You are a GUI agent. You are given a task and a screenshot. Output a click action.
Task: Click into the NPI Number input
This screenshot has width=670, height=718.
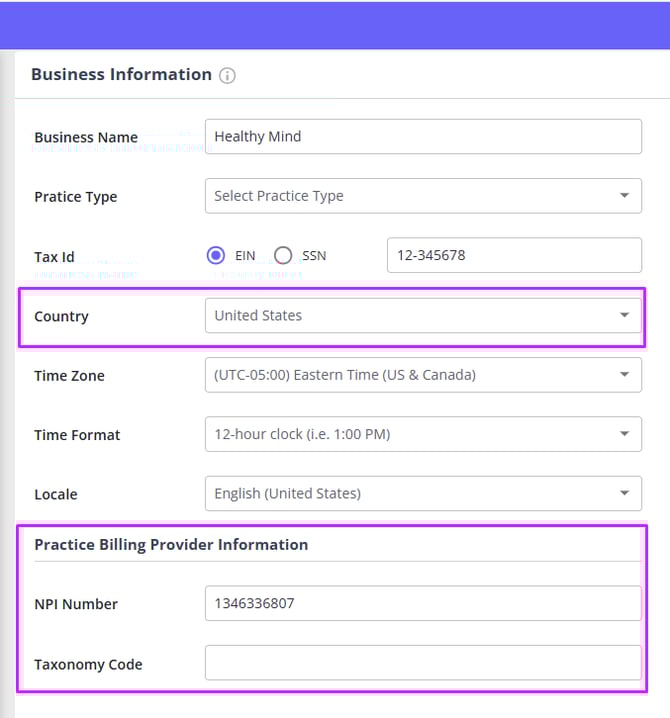pos(422,603)
